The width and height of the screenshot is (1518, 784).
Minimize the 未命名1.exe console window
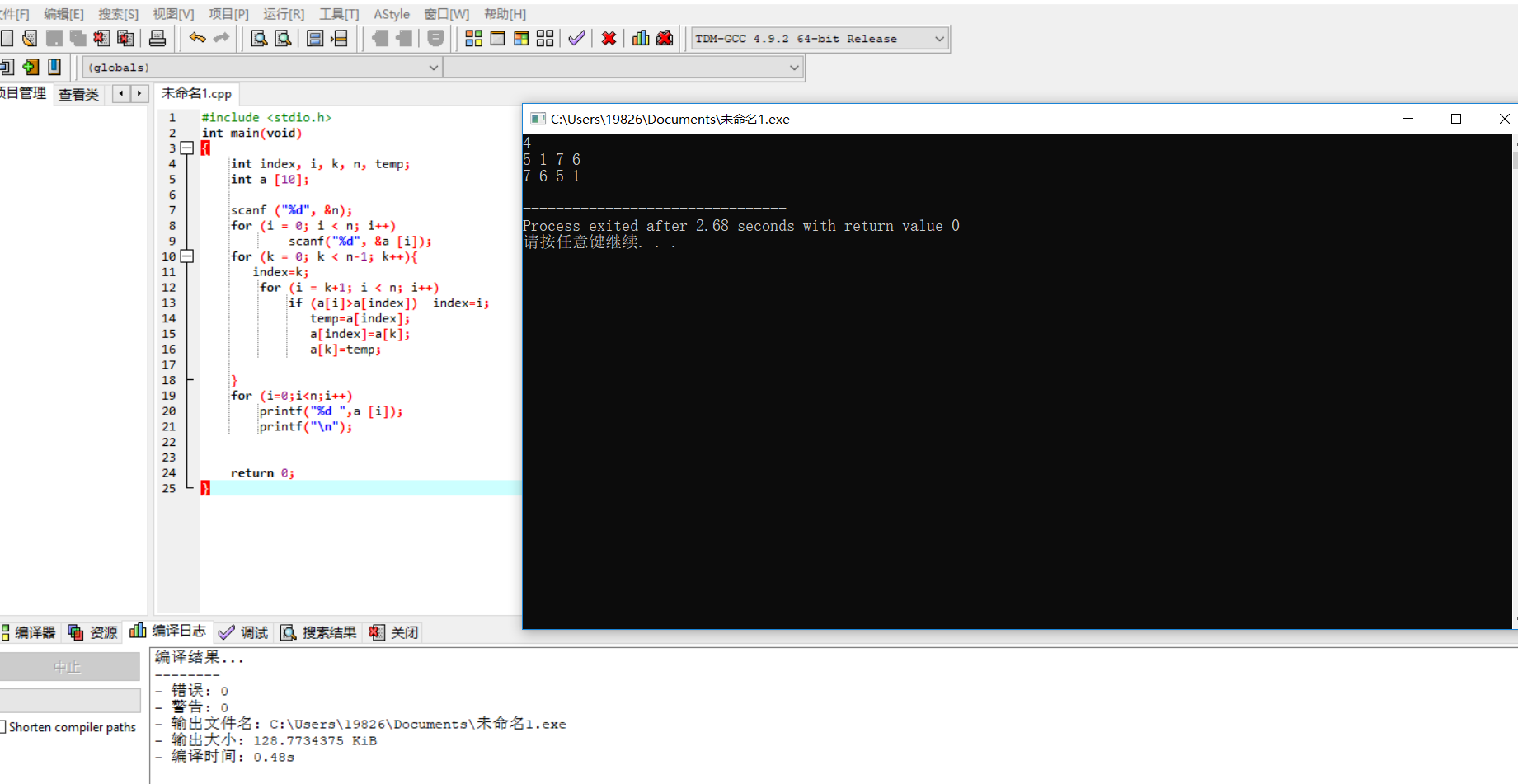1408,119
